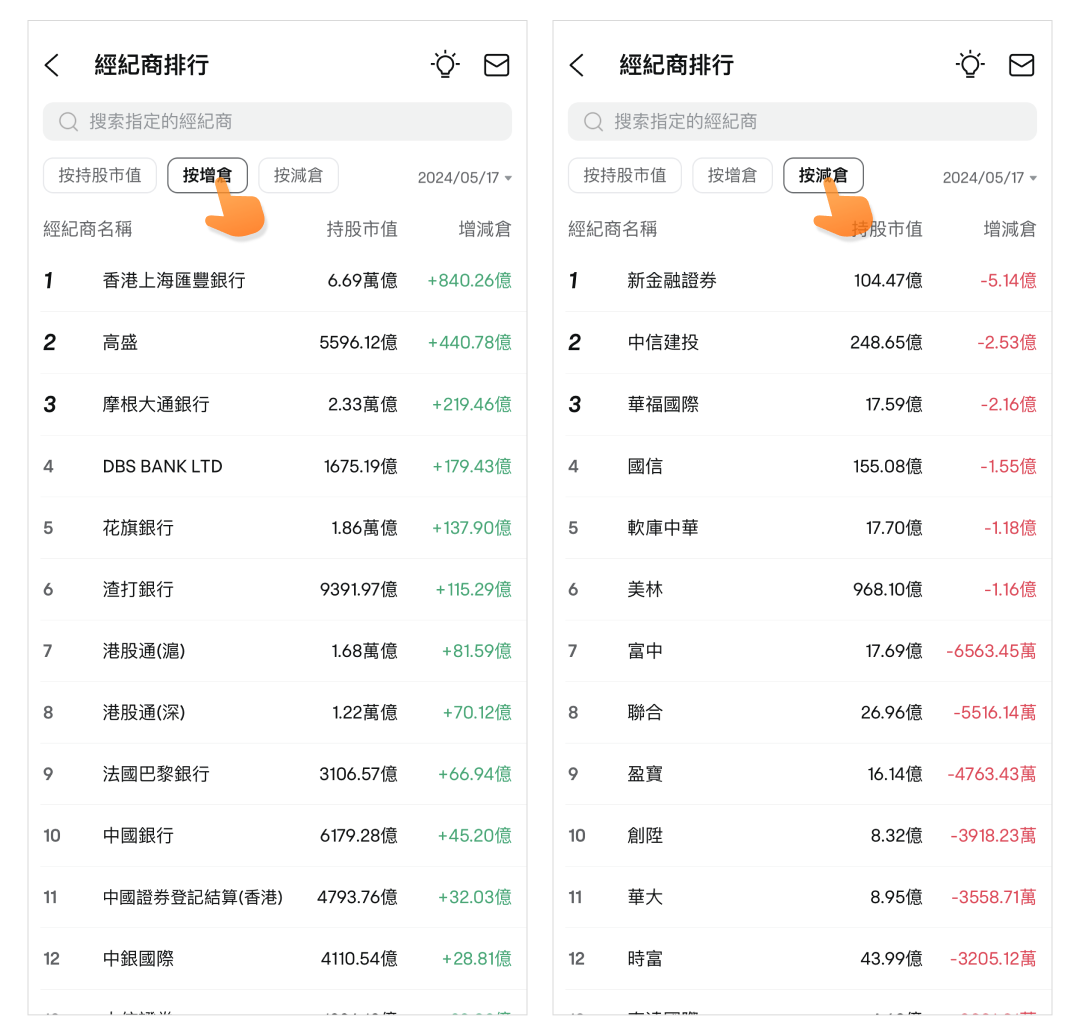Select the 按持股市值 filter in left screen

tap(99, 176)
